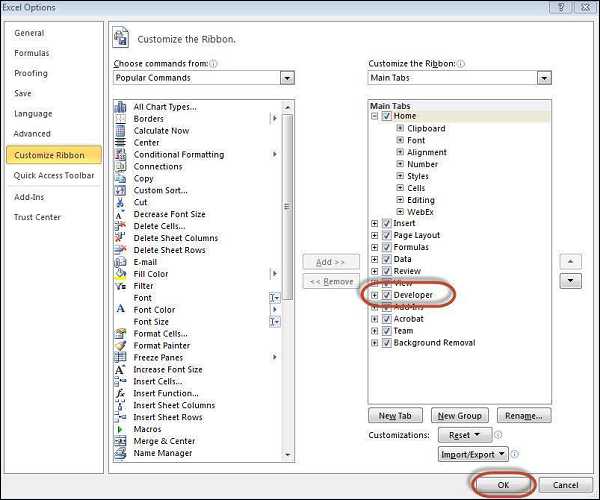
Task: Click the Name Manager icon
Action: tap(120, 453)
